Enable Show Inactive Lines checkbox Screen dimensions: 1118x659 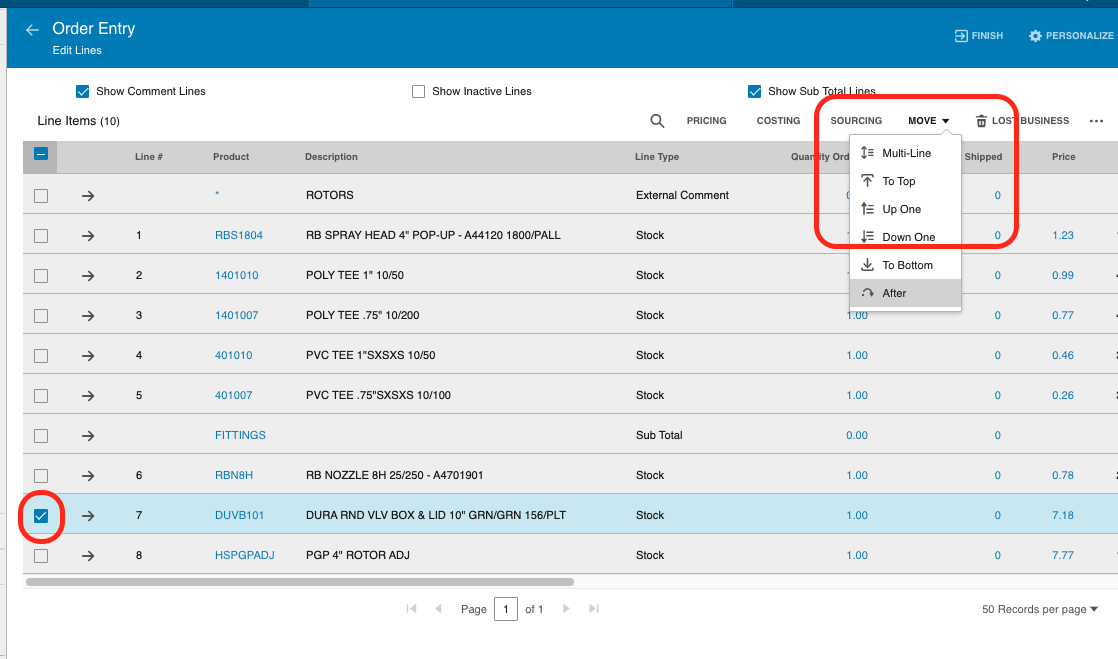419,91
